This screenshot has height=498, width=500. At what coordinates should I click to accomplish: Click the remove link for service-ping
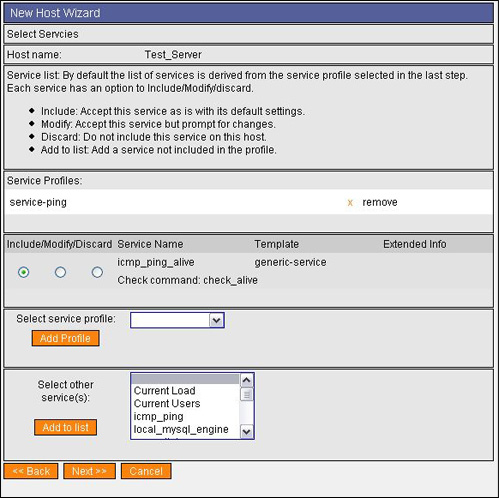pyautogui.click(x=380, y=202)
